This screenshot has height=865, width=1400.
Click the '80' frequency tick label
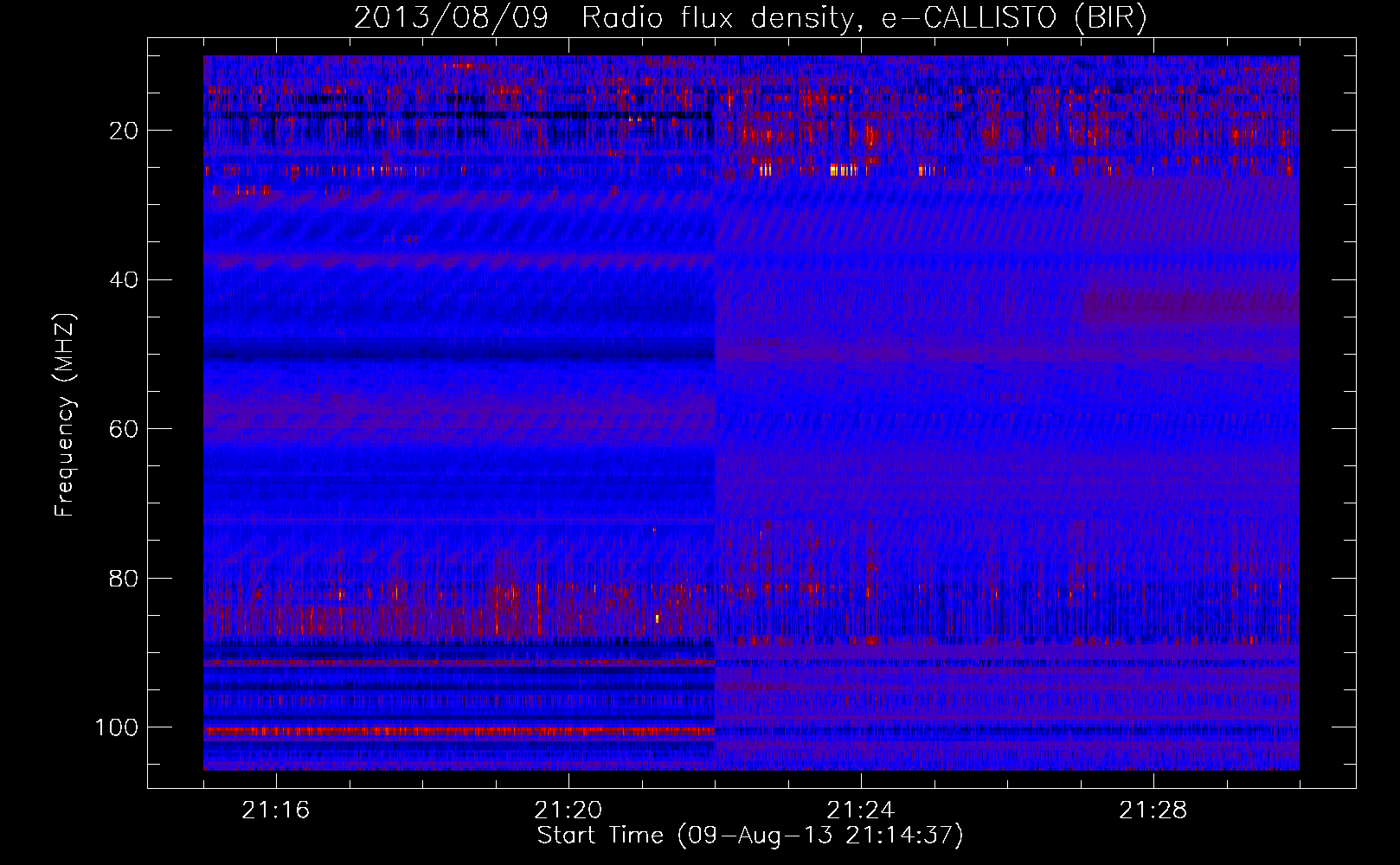coord(124,578)
